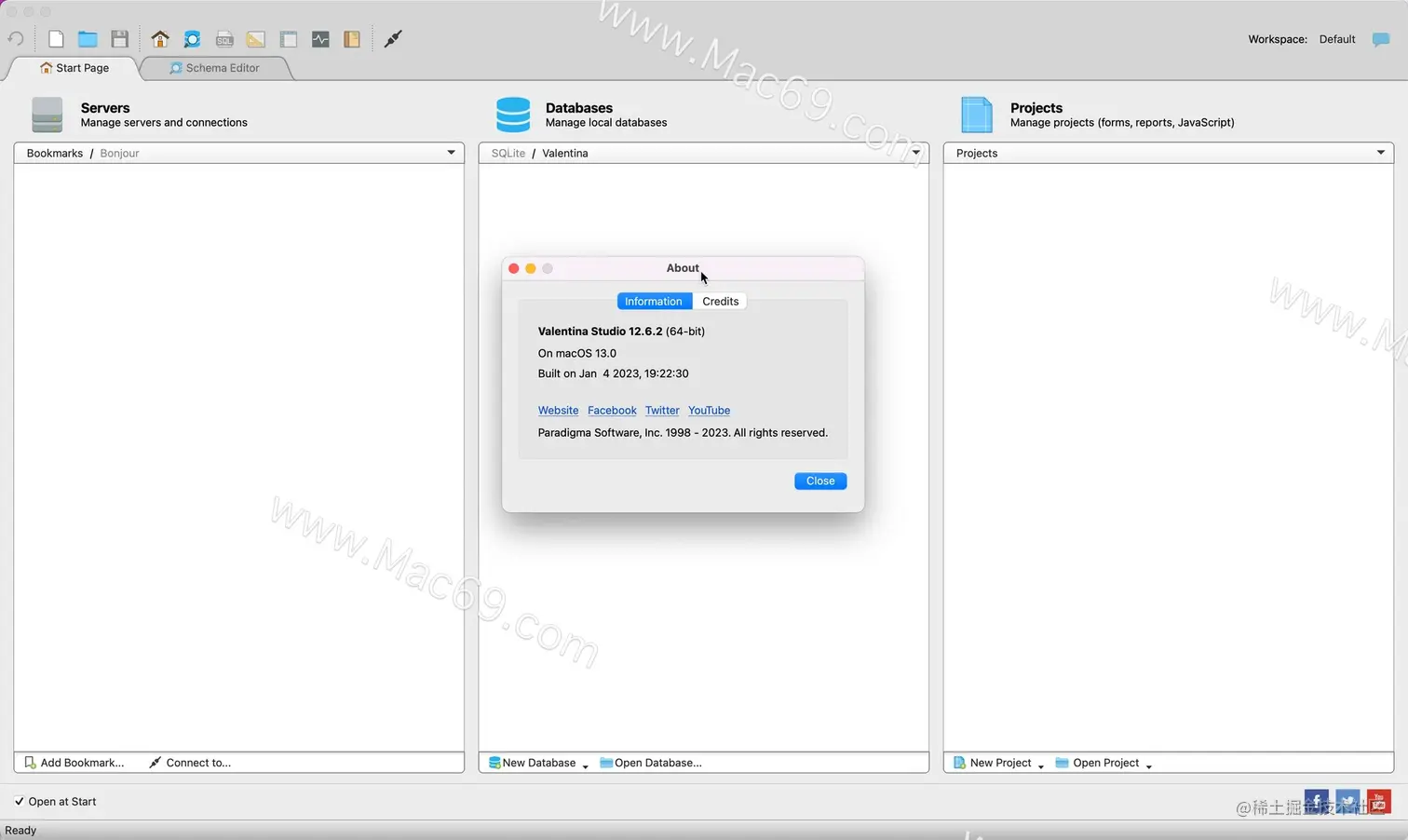This screenshot has width=1408, height=840.
Task: Expand the SQLite / Valentina dropdown arrow
Action: tap(915, 153)
